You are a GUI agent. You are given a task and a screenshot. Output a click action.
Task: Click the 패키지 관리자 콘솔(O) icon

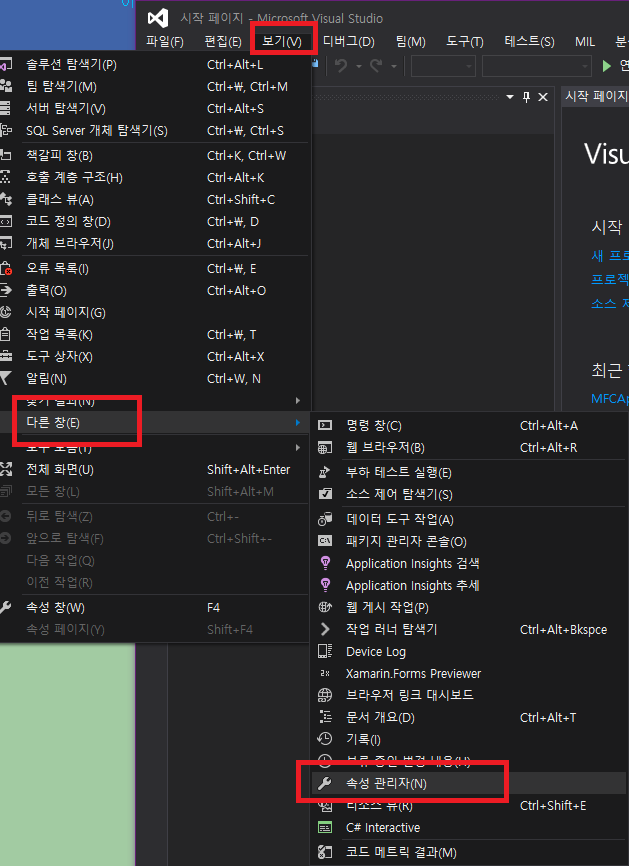(x=325, y=542)
